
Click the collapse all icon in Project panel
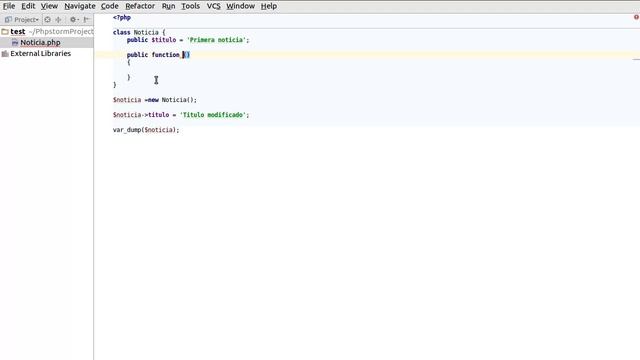pyautogui.click(x=58, y=20)
